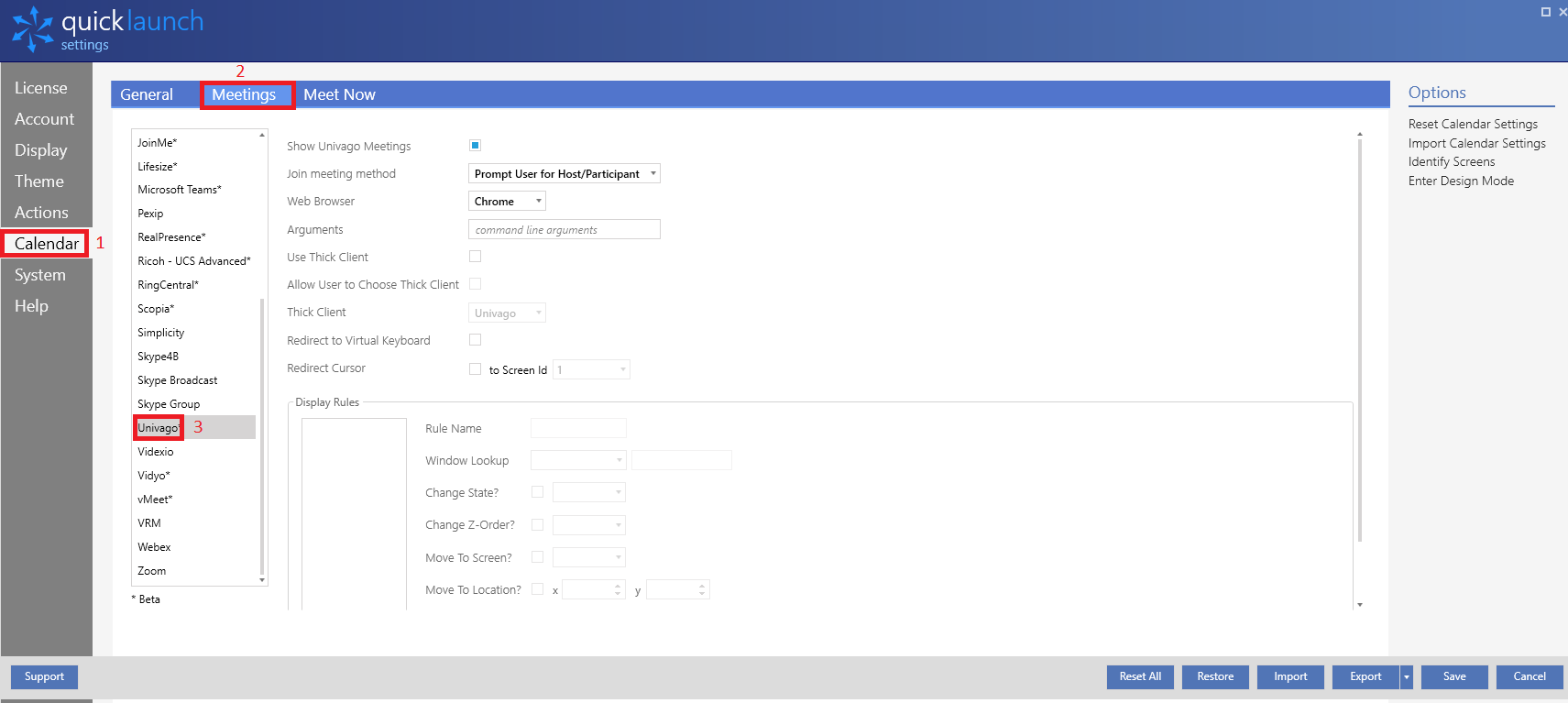Tick the Change State? checkbox

(x=537, y=492)
